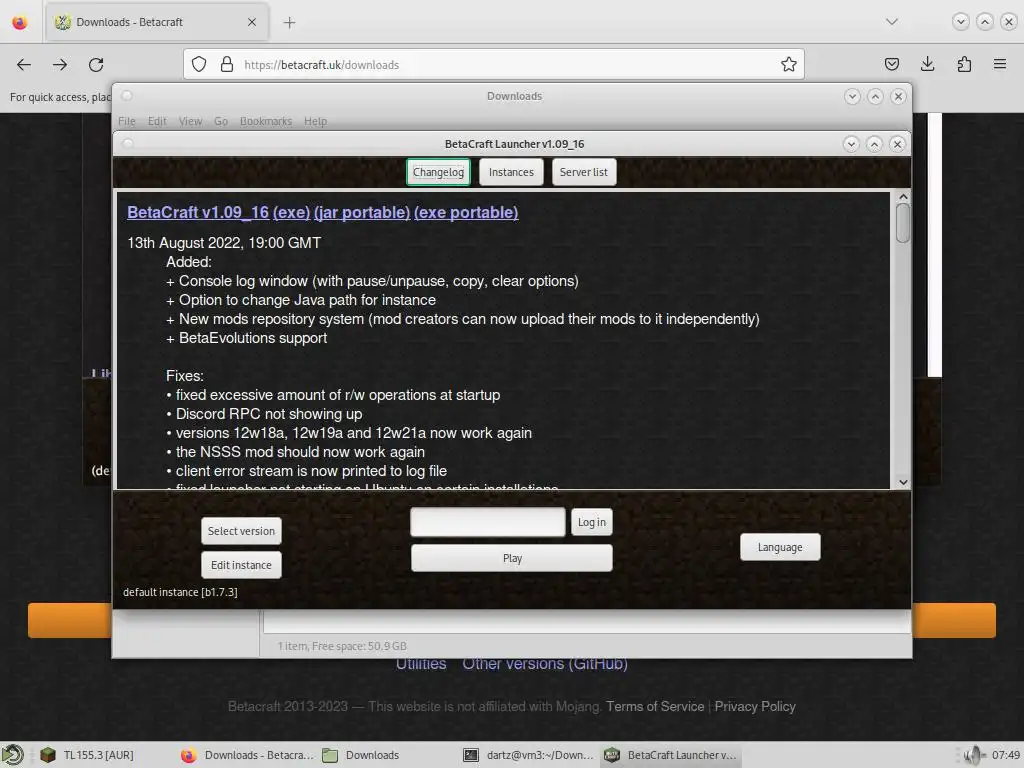Open Utilities link on Betacraft page

tap(421, 664)
